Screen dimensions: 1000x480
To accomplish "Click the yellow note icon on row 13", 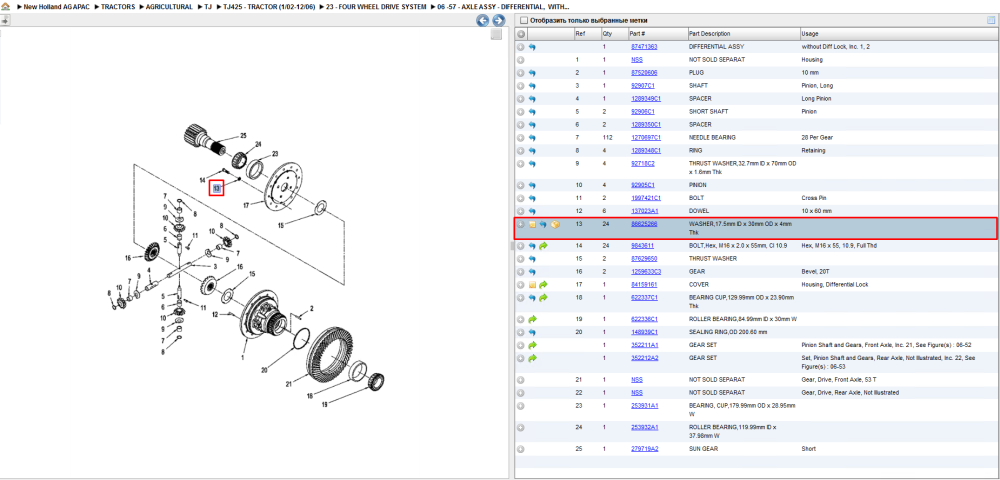I will tap(532, 225).
